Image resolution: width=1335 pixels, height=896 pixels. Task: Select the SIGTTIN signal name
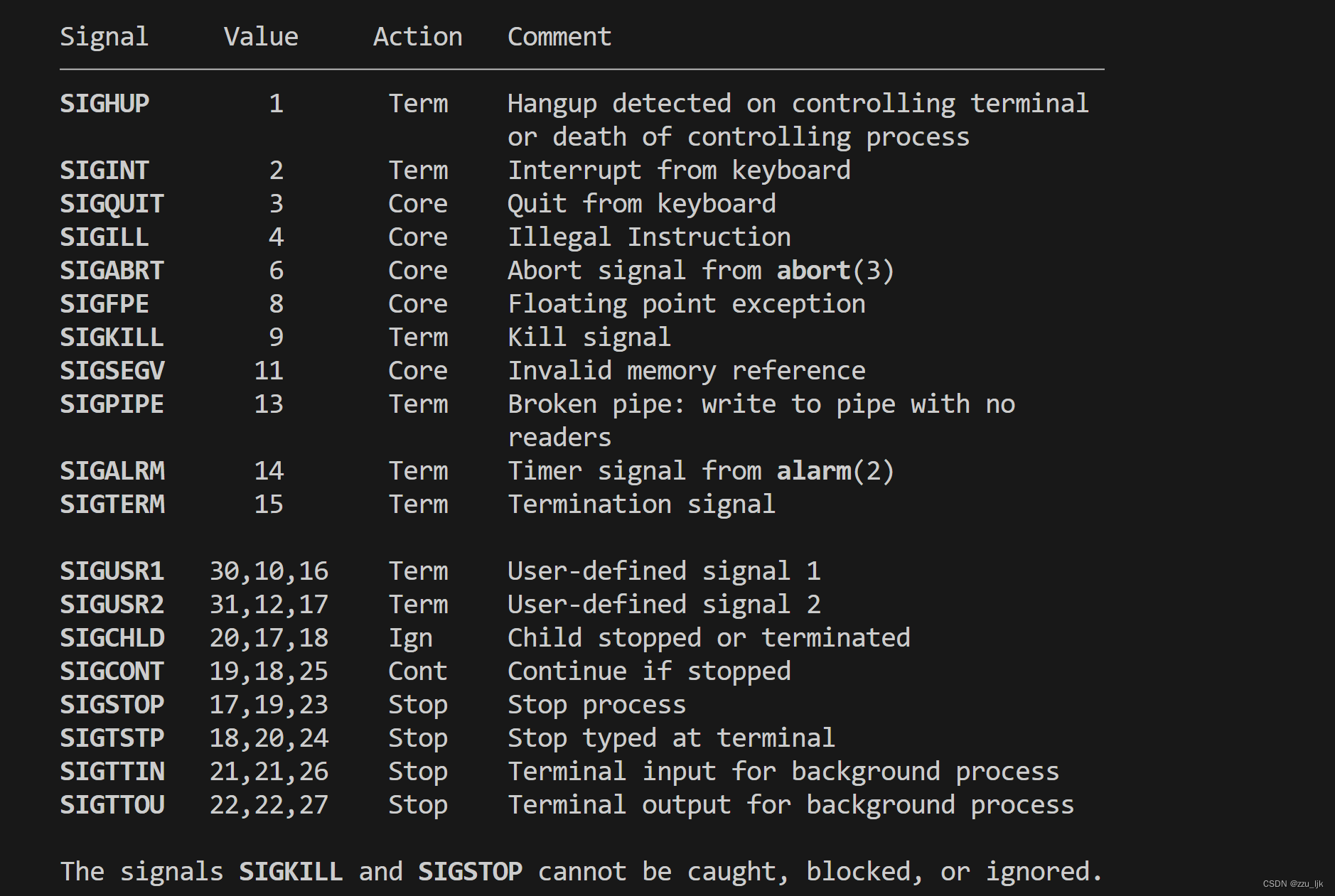[112, 772]
